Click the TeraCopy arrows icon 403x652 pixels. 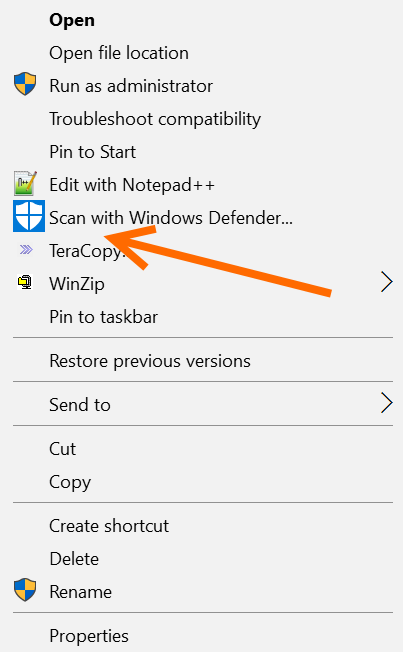coord(26,249)
